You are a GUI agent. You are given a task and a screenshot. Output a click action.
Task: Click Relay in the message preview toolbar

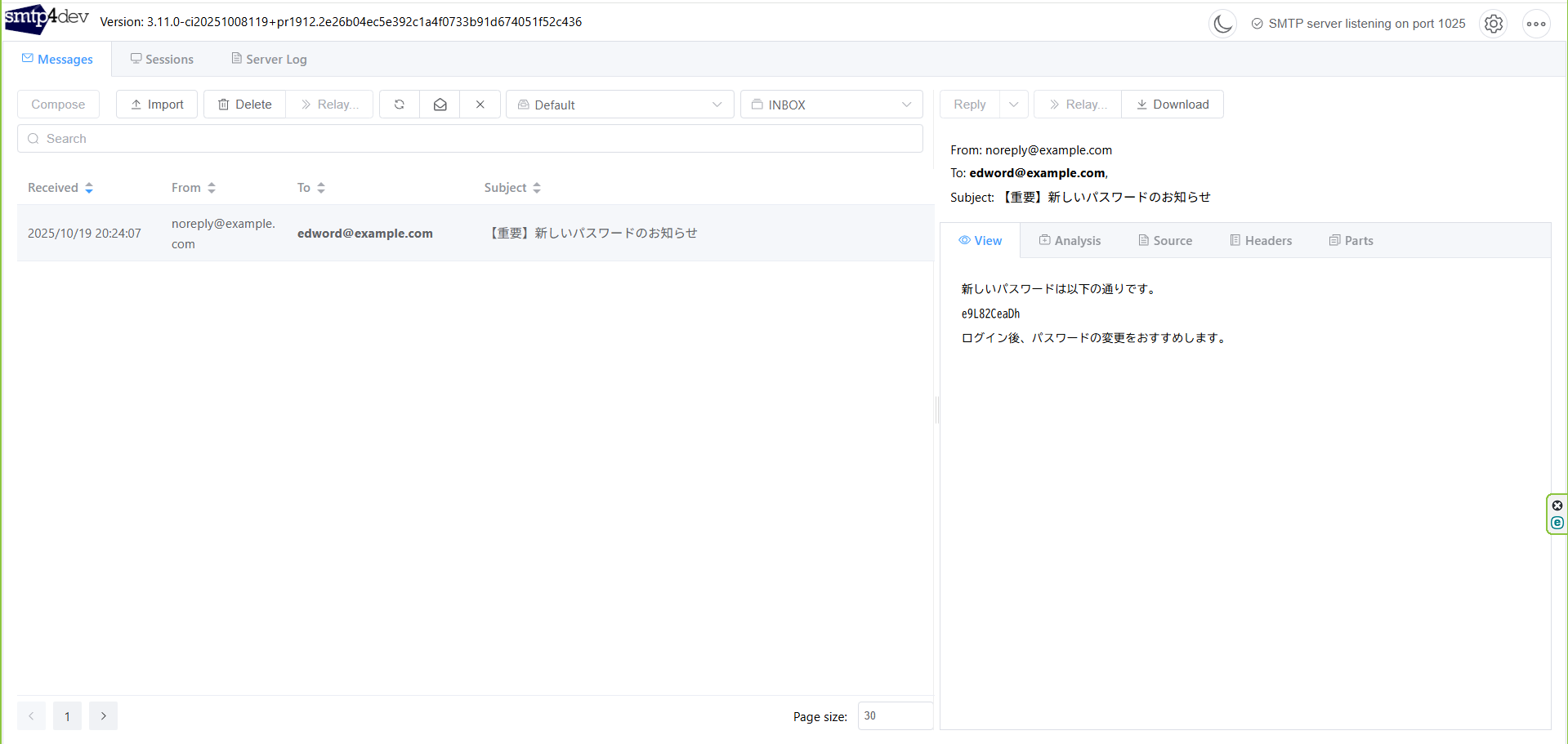coord(1078,105)
